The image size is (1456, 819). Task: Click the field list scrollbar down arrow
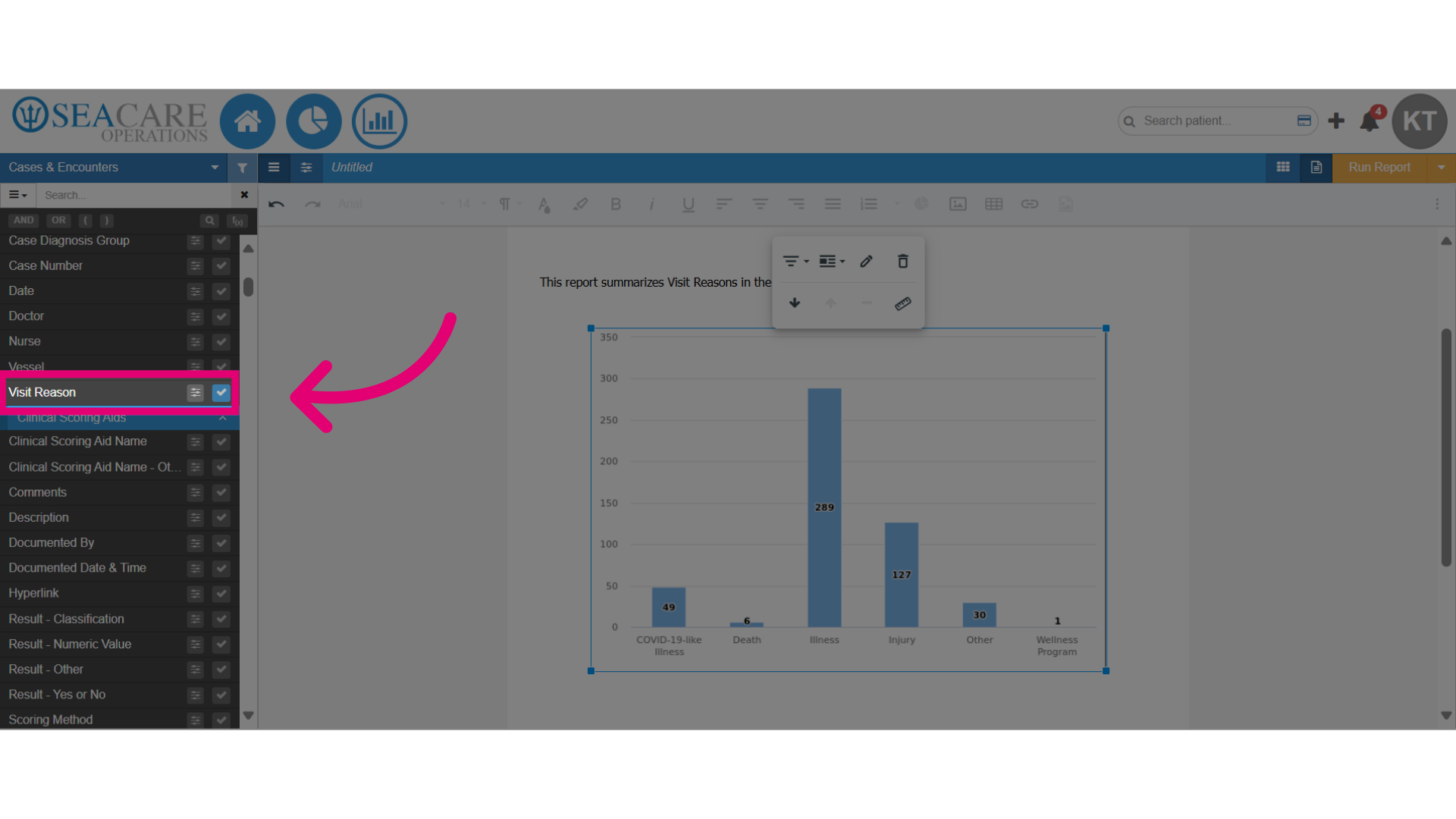248,716
